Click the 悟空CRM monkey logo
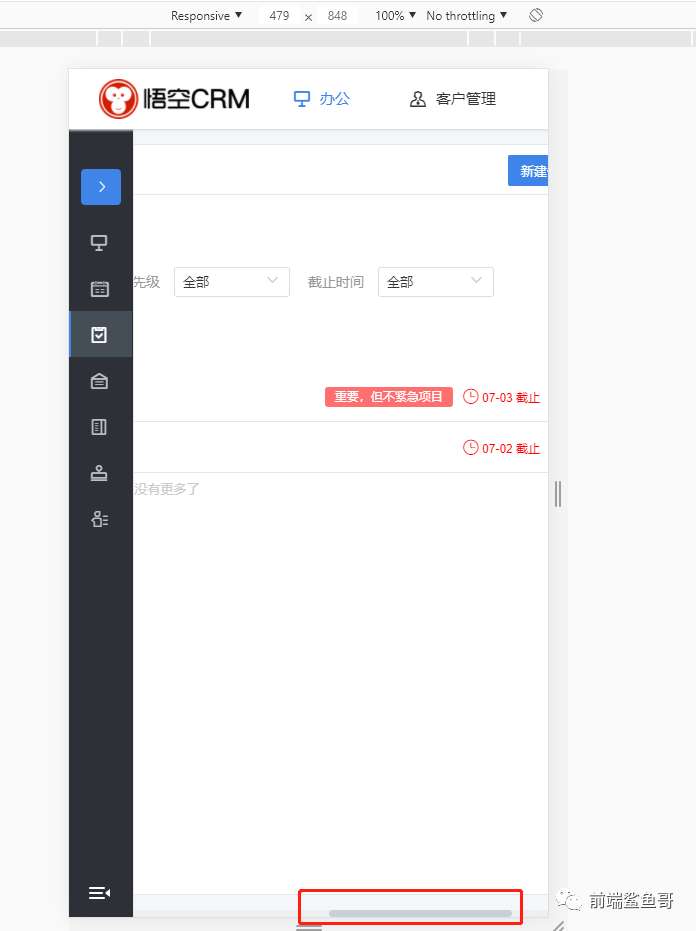 coord(174,99)
